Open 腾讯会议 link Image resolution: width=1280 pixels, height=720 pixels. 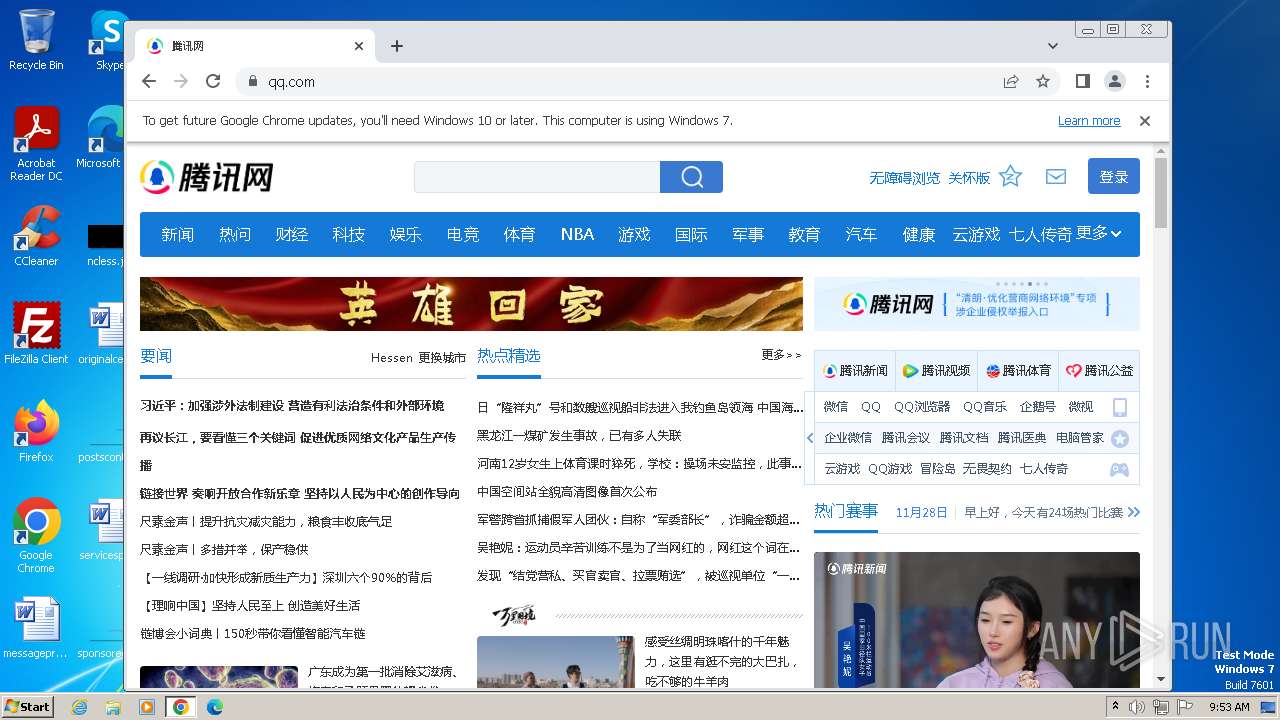click(906, 438)
